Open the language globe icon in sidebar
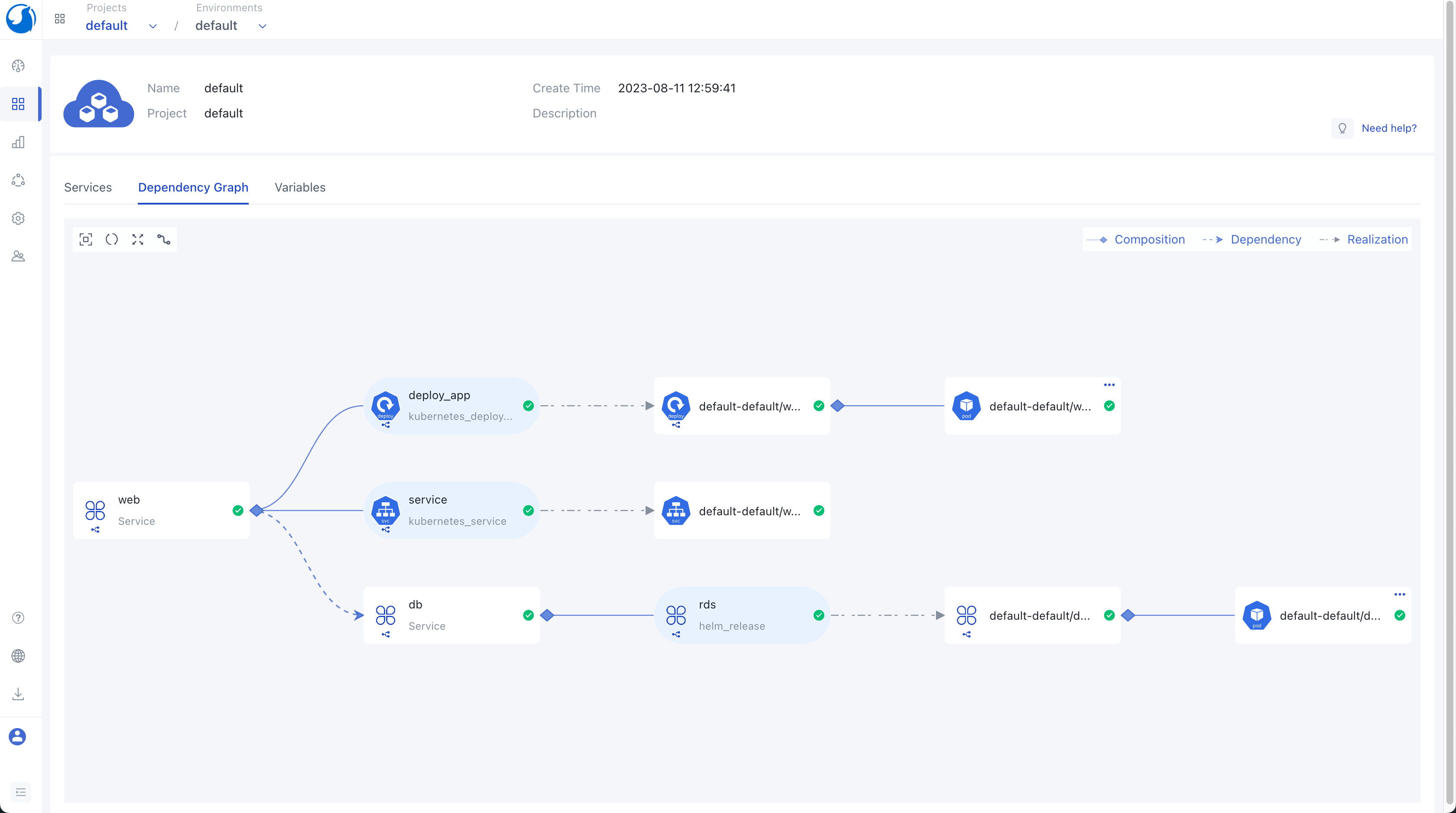Image resolution: width=1456 pixels, height=813 pixels. click(x=18, y=656)
